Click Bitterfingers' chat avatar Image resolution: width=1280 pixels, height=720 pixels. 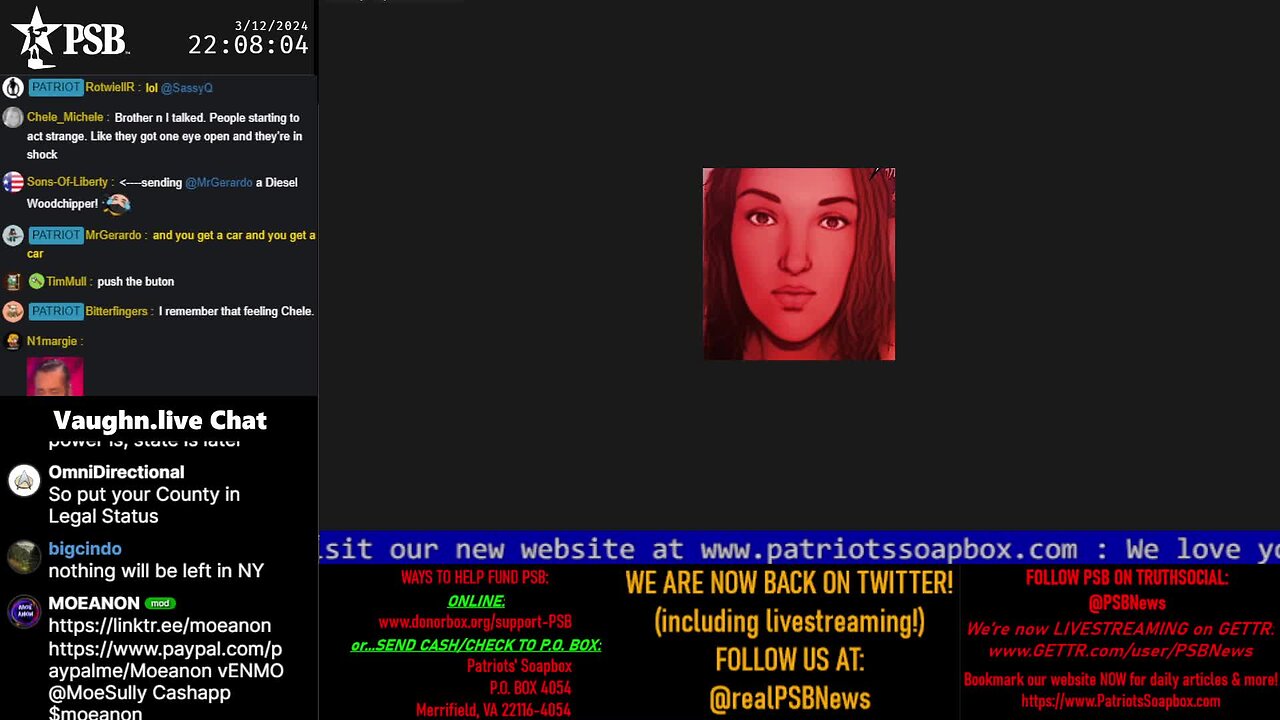[13, 311]
